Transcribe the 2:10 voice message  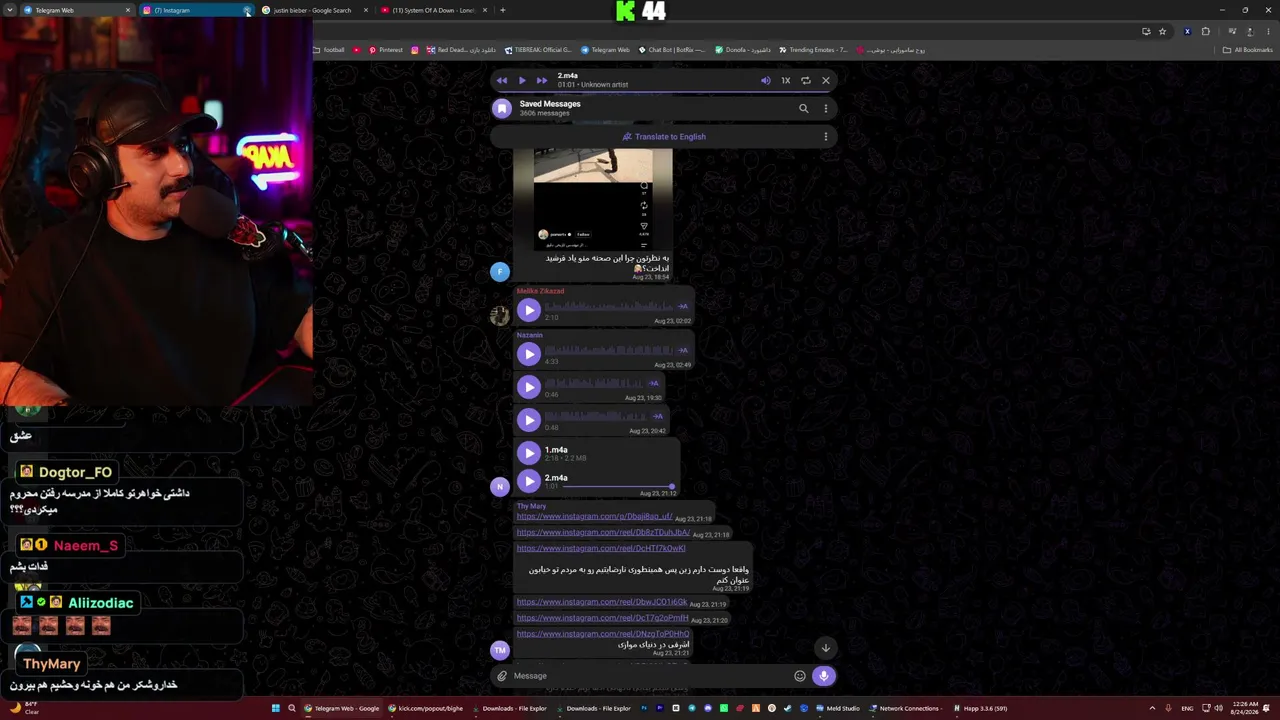(x=683, y=306)
